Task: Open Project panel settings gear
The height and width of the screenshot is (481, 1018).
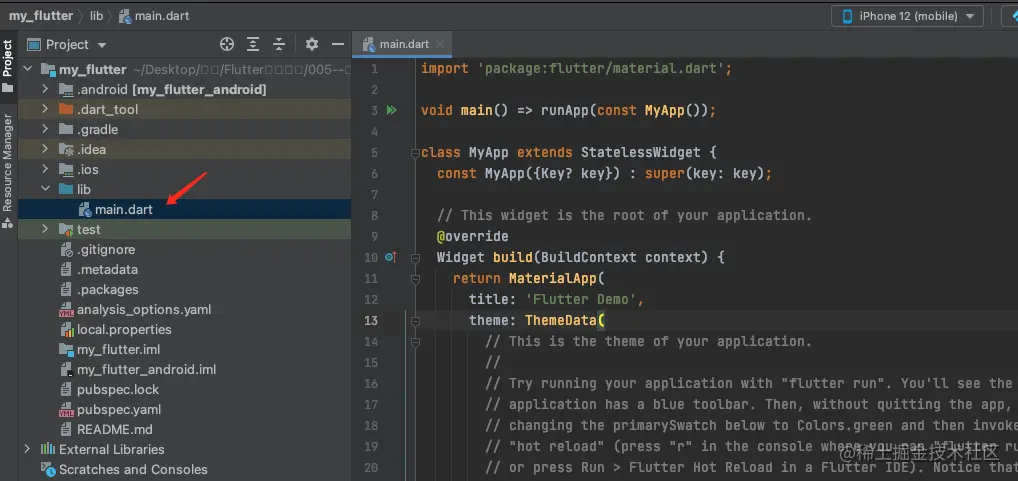Action: (x=312, y=44)
